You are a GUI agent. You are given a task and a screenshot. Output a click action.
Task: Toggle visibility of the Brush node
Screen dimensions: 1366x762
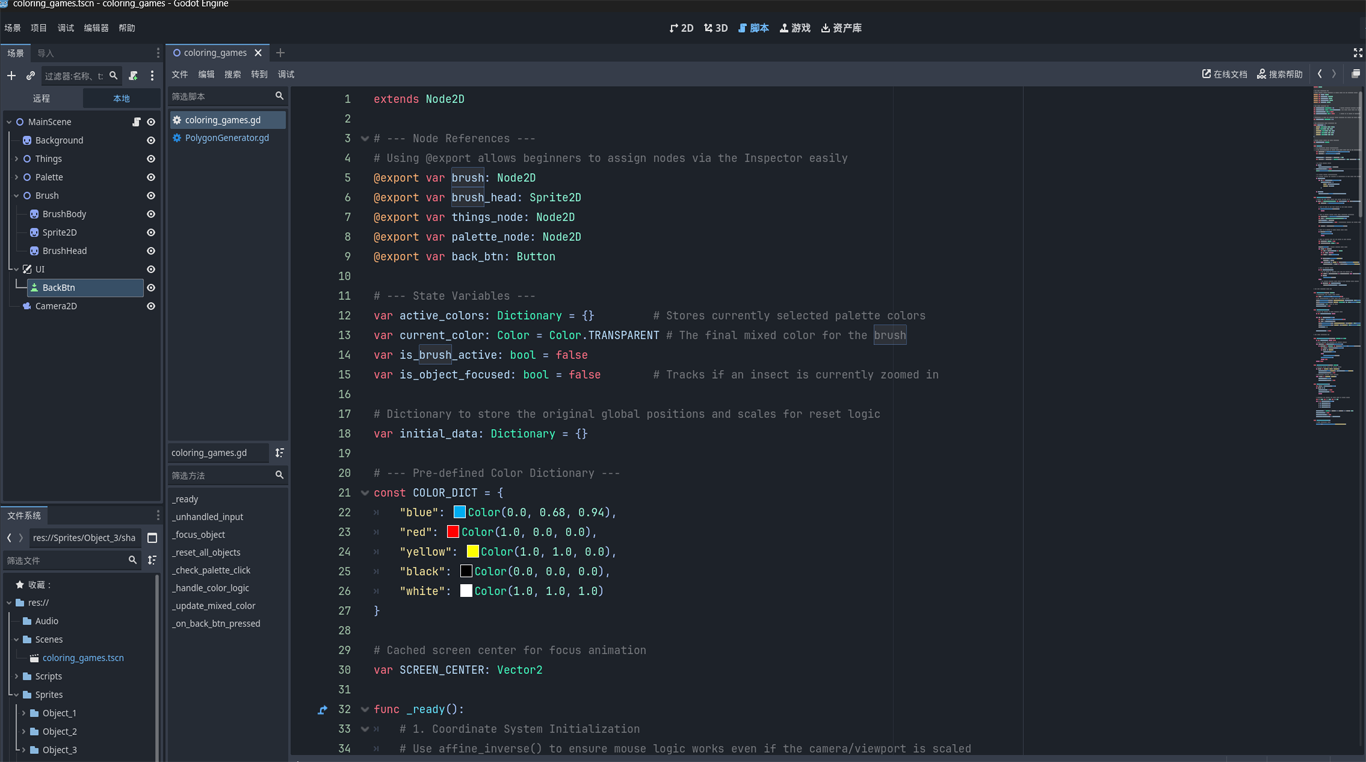tap(151, 196)
